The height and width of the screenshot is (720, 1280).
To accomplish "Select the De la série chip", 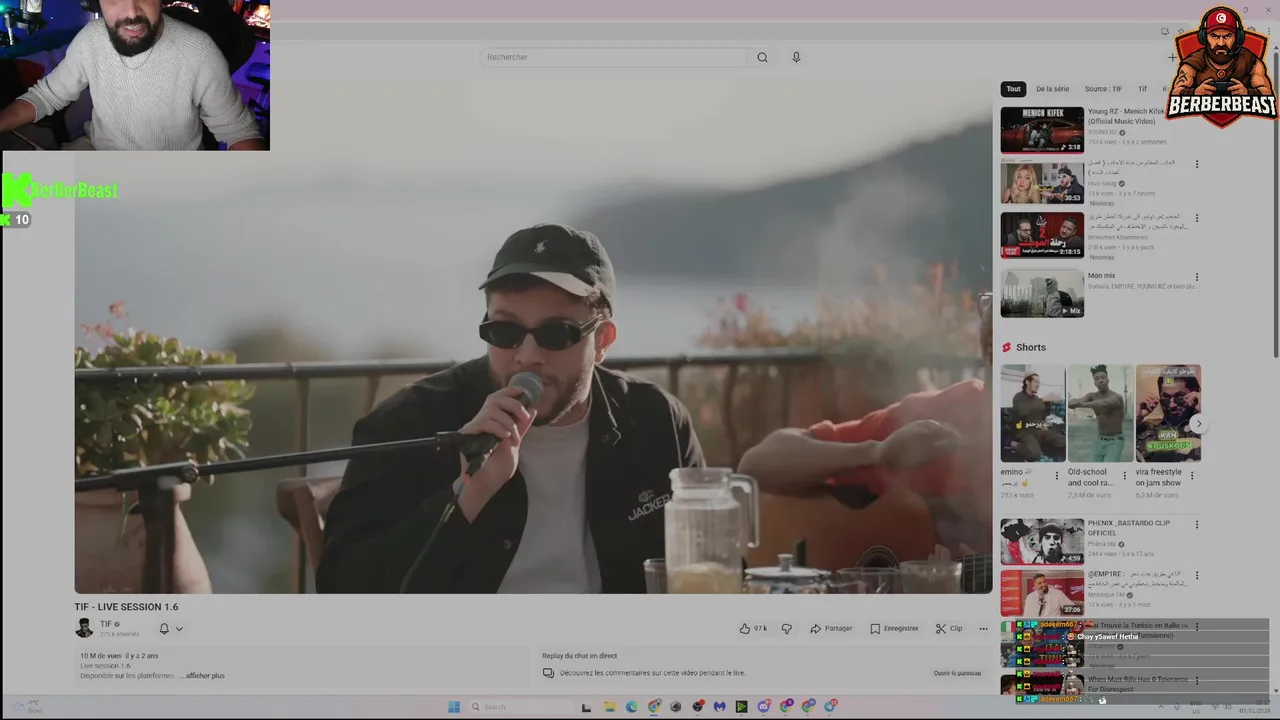I will pos(1052,89).
